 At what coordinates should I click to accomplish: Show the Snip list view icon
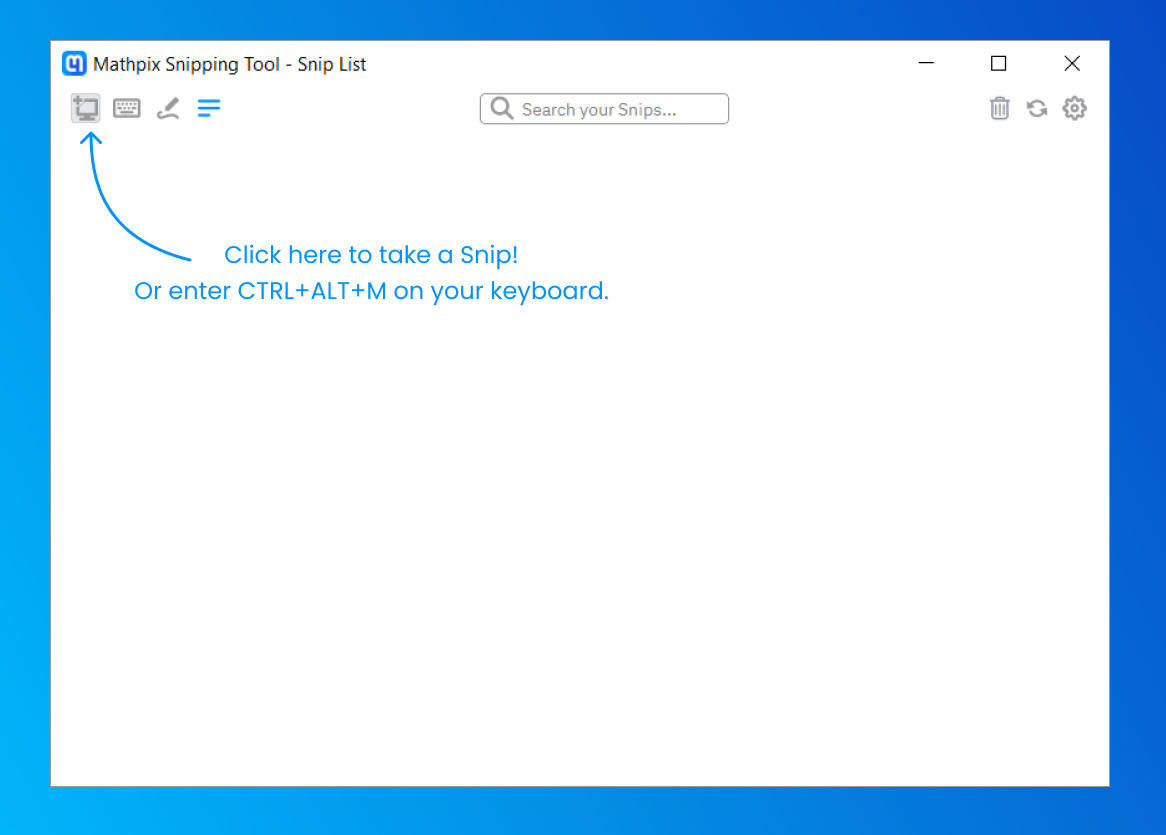[x=209, y=109]
